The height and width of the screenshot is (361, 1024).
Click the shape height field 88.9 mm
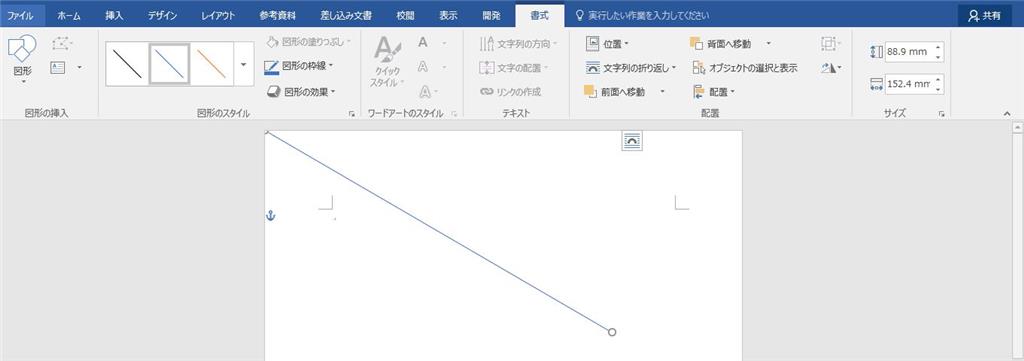tap(908, 52)
